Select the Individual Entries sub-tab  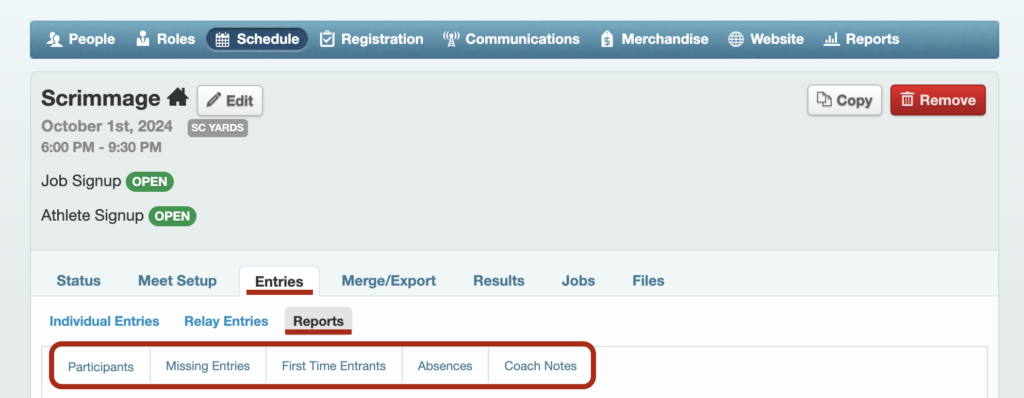104,322
